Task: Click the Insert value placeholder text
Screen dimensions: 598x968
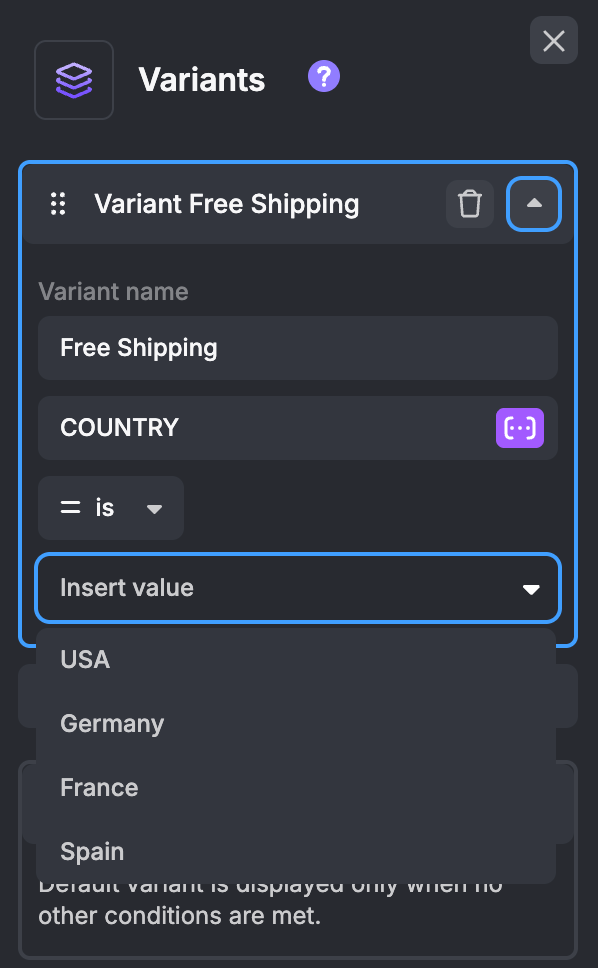Action: (124, 588)
